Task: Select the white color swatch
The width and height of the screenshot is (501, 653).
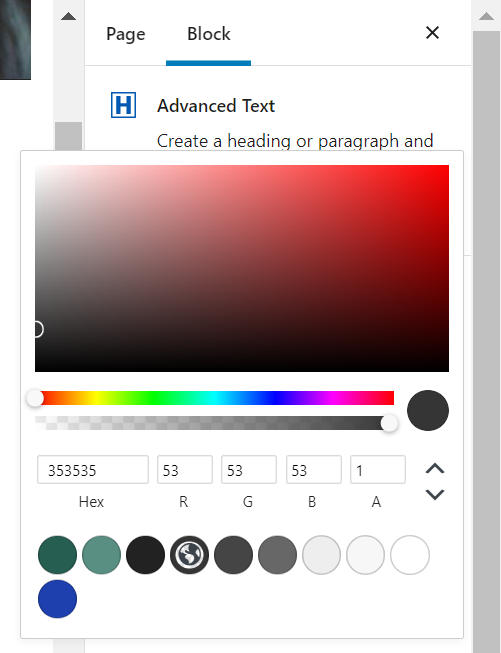Action: [x=410, y=555]
